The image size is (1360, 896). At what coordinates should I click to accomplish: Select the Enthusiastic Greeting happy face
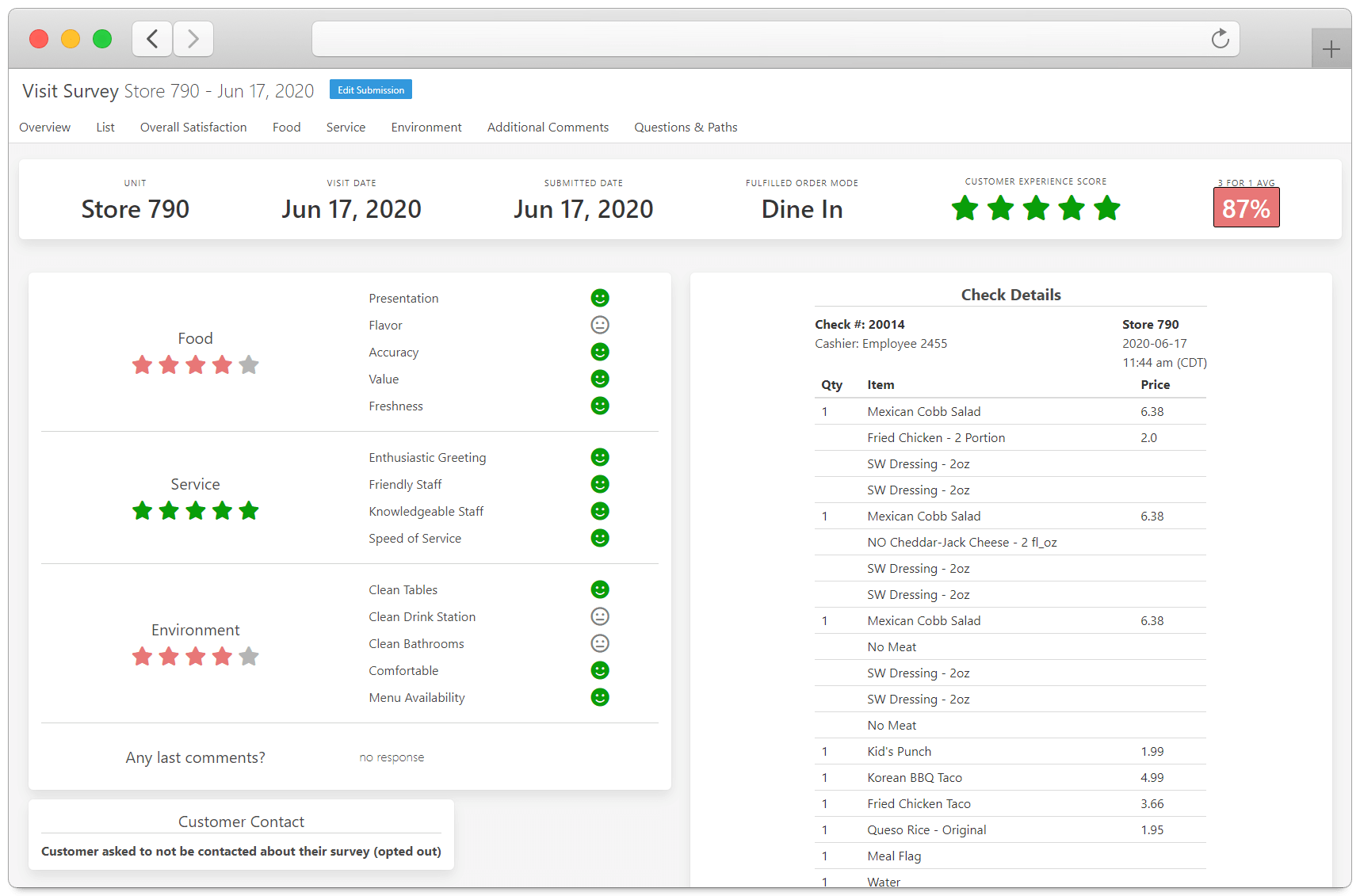[x=600, y=457]
